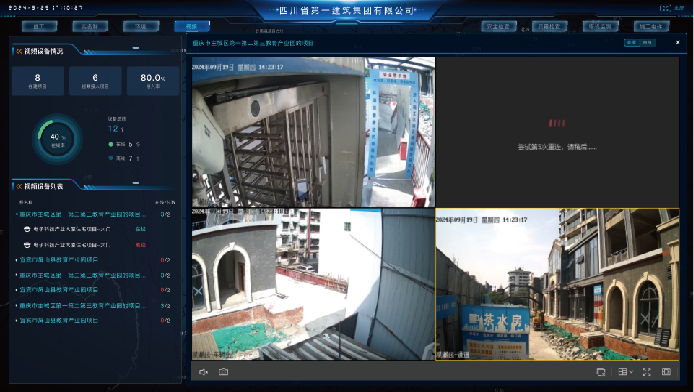Click the last panel icon in video toolbar
Screen dimensions: 694x392
pos(666,372)
